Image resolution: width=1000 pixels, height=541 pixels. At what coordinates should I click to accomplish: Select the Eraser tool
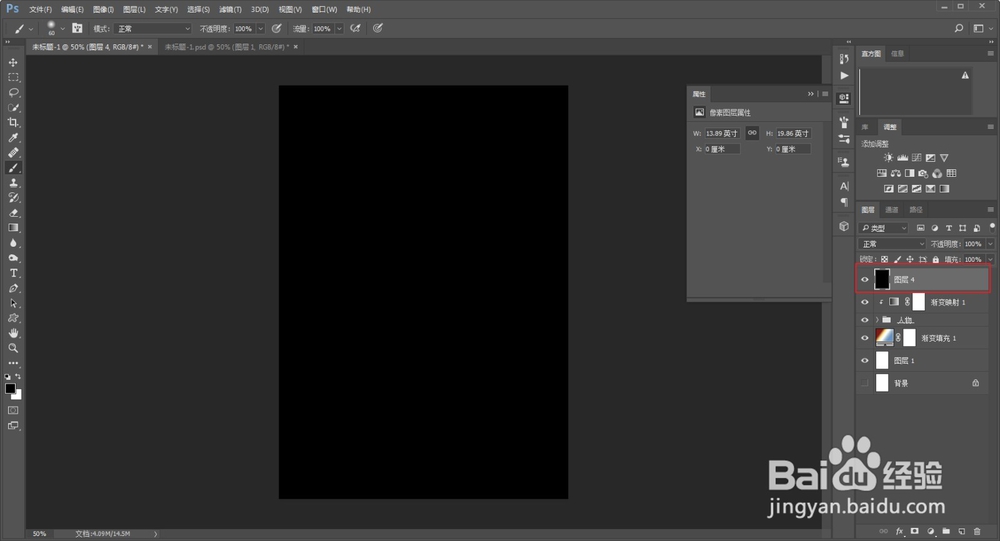point(13,212)
